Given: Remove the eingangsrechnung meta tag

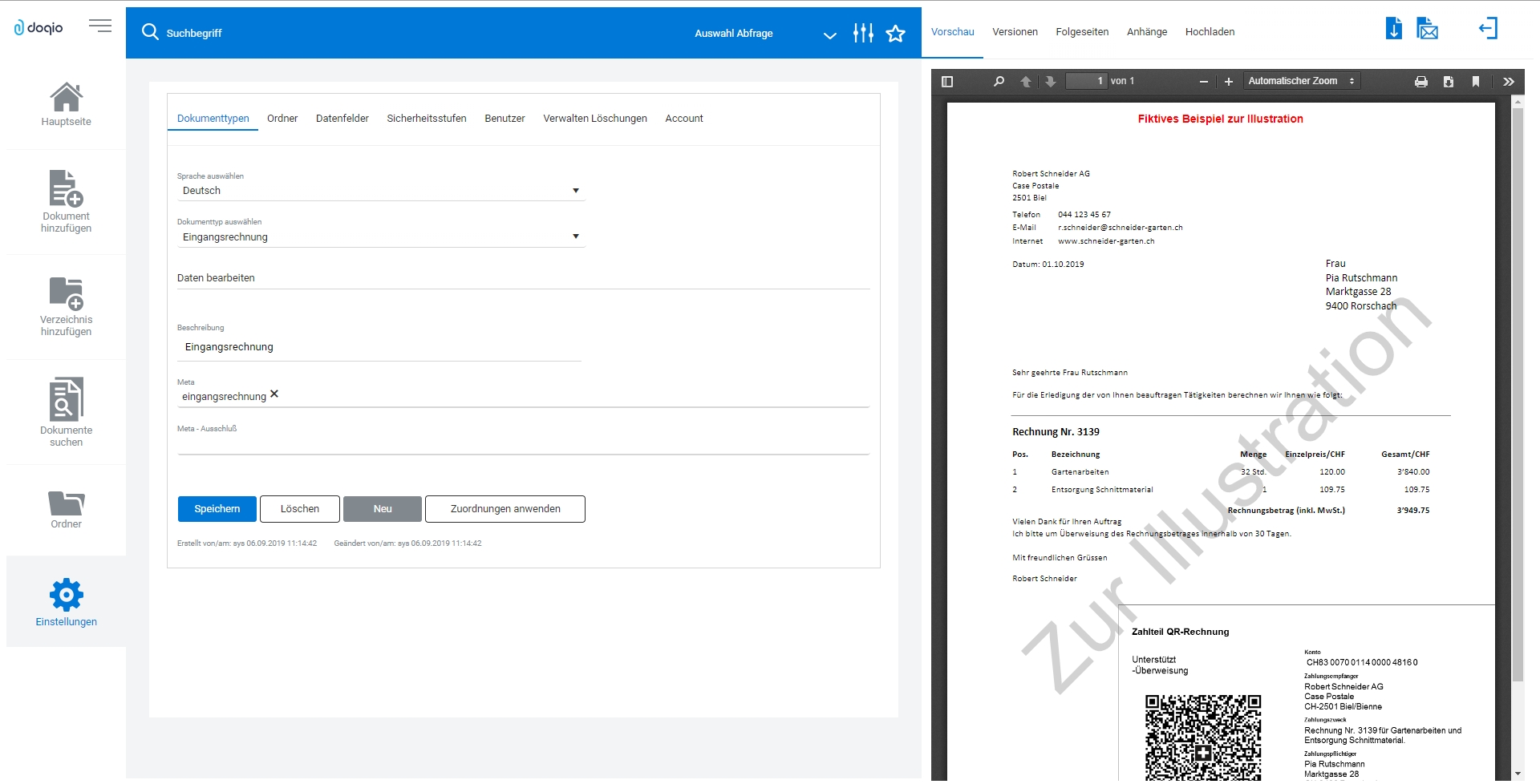Looking at the screenshot, I should coord(275,394).
